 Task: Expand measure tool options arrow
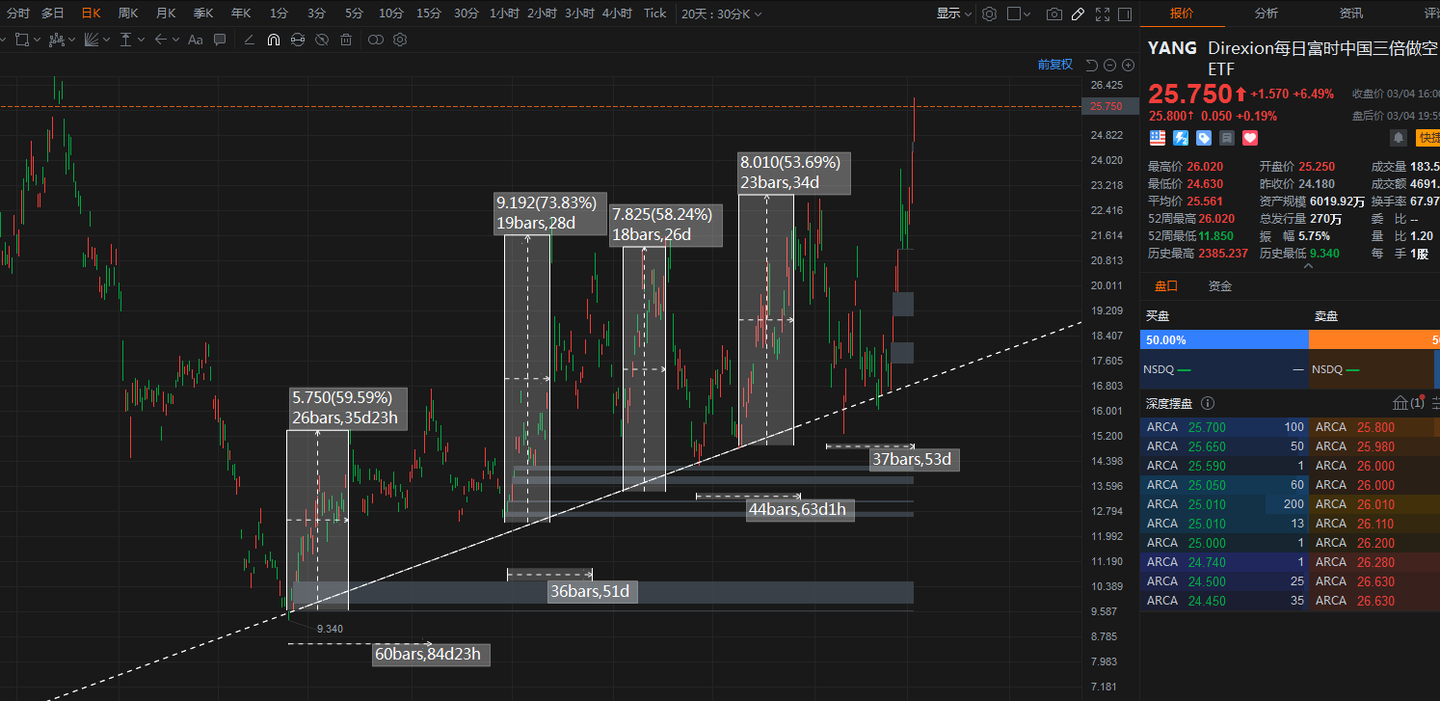pyautogui.click(x=141, y=40)
